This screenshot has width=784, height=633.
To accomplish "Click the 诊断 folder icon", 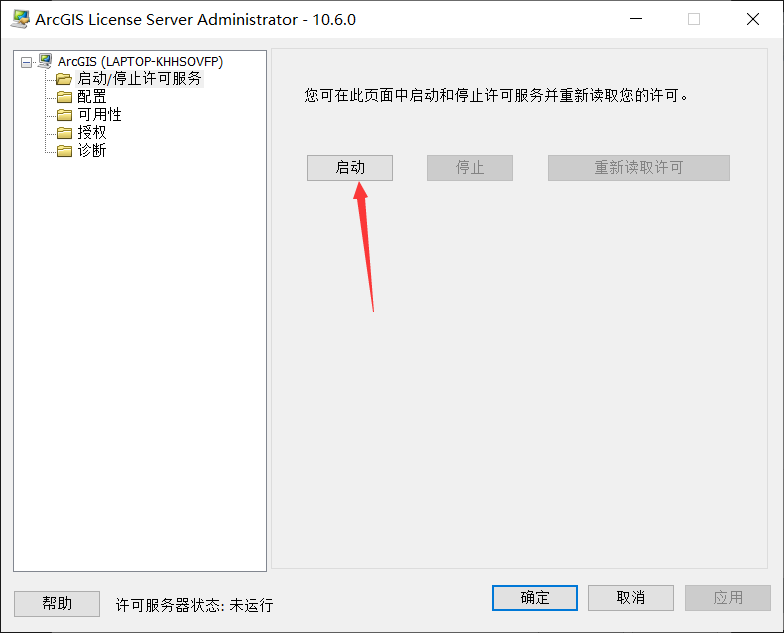I will tap(64, 150).
